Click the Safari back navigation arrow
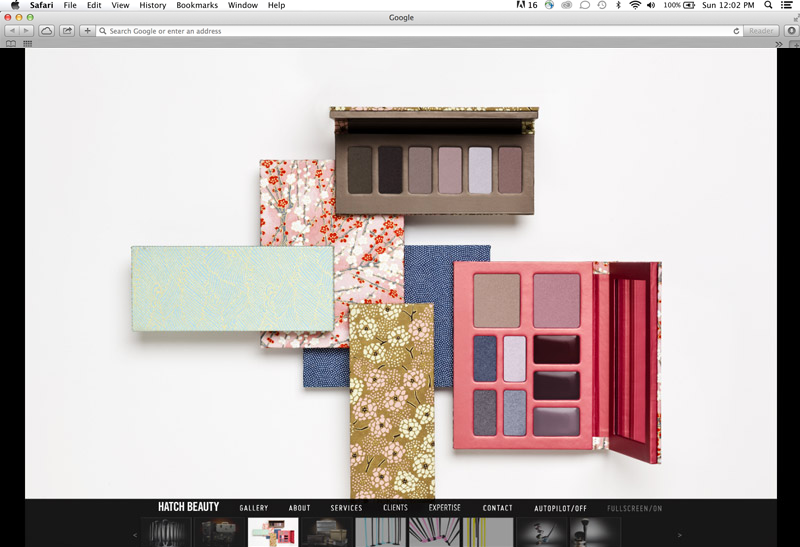The height and width of the screenshot is (547, 800). pos(11,31)
